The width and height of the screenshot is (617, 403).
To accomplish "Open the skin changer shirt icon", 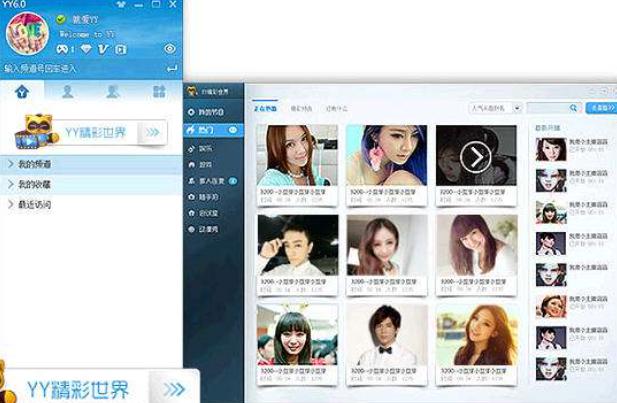I will coord(121,4).
